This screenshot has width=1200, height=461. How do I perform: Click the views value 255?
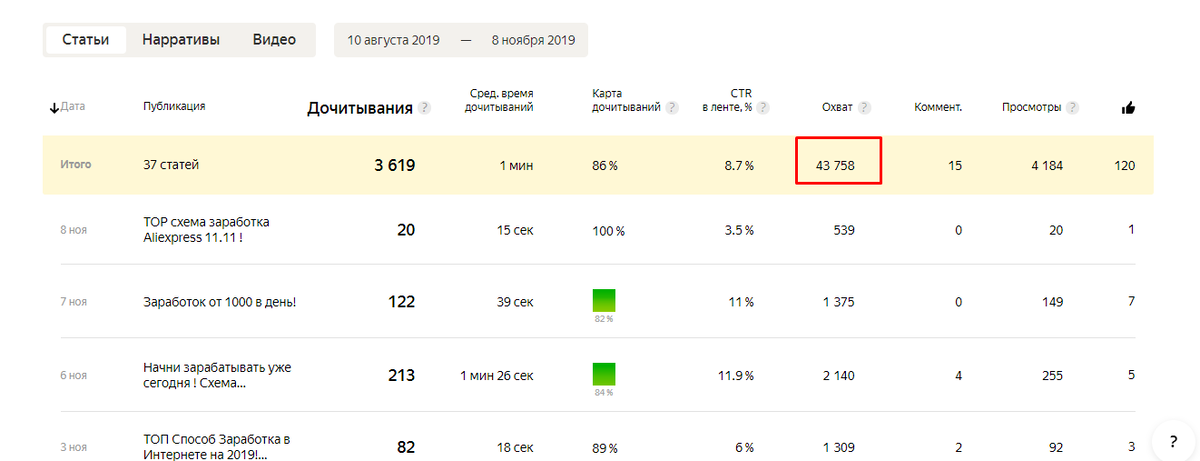(x=1052, y=375)
